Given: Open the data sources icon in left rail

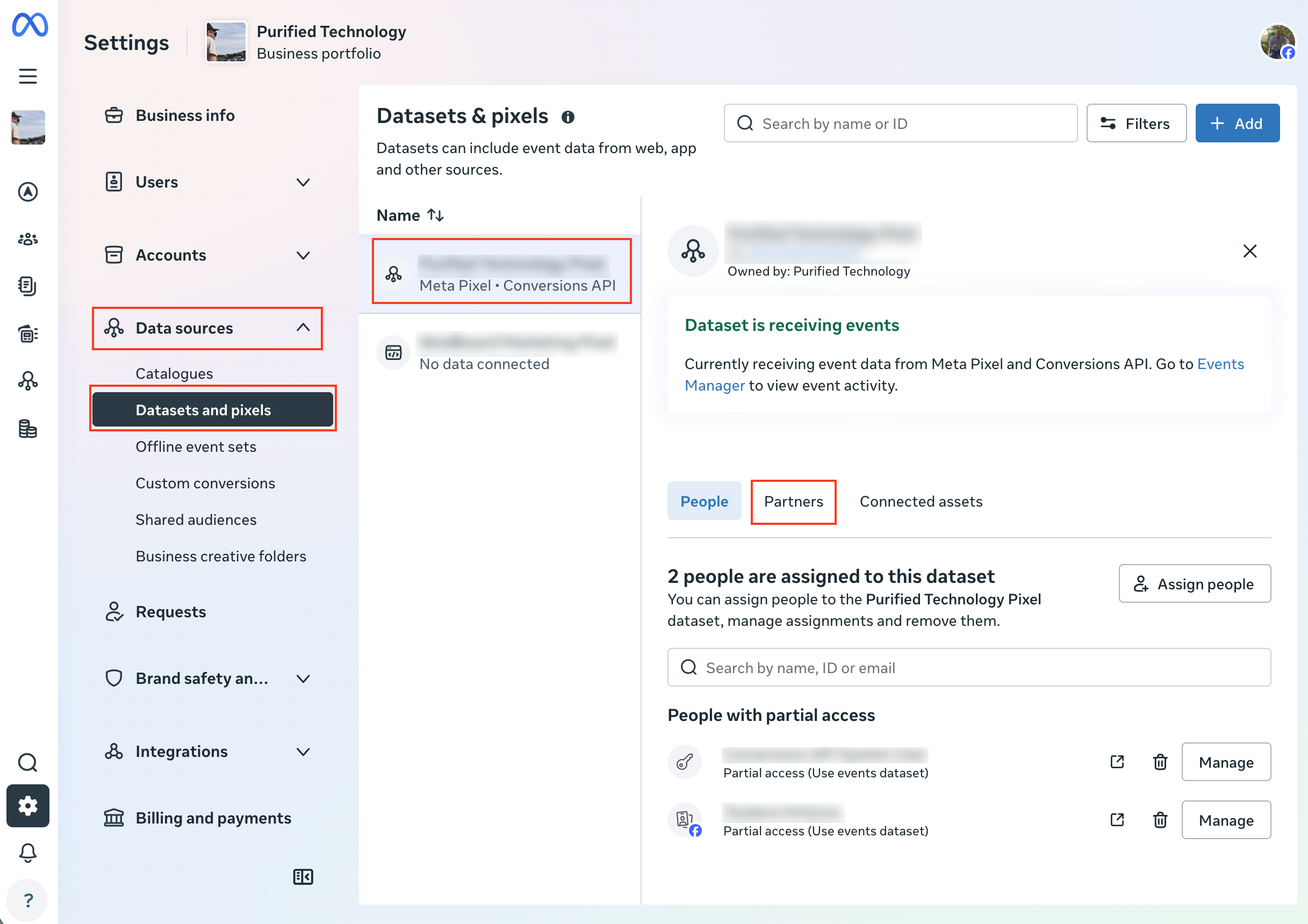Looking at the screenshot, I should pos(28,380).
